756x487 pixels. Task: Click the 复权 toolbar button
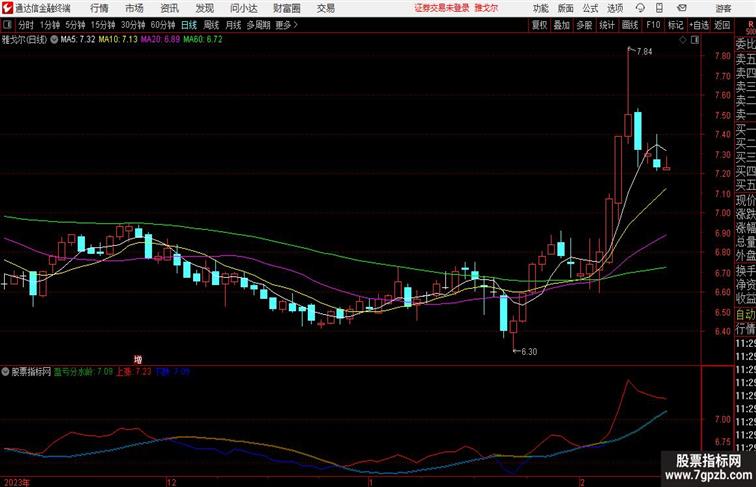click(x=539, y=25)
